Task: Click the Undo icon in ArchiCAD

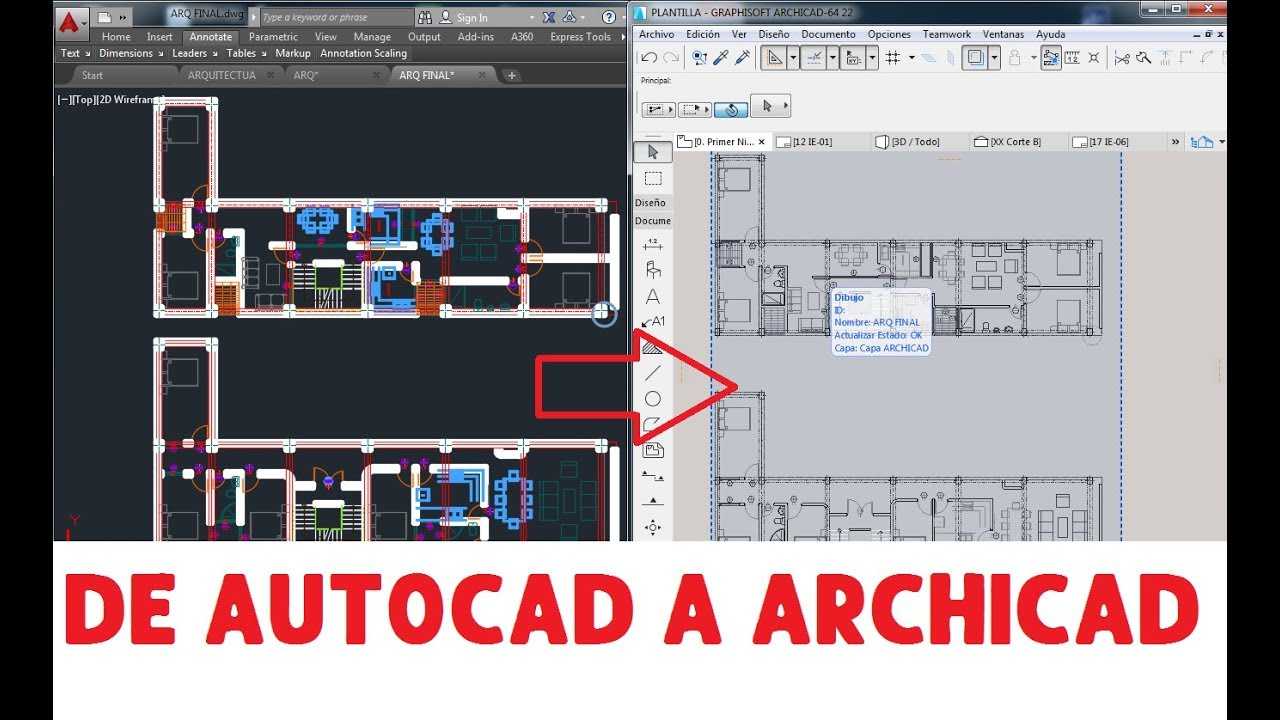Action: (649, 57)
